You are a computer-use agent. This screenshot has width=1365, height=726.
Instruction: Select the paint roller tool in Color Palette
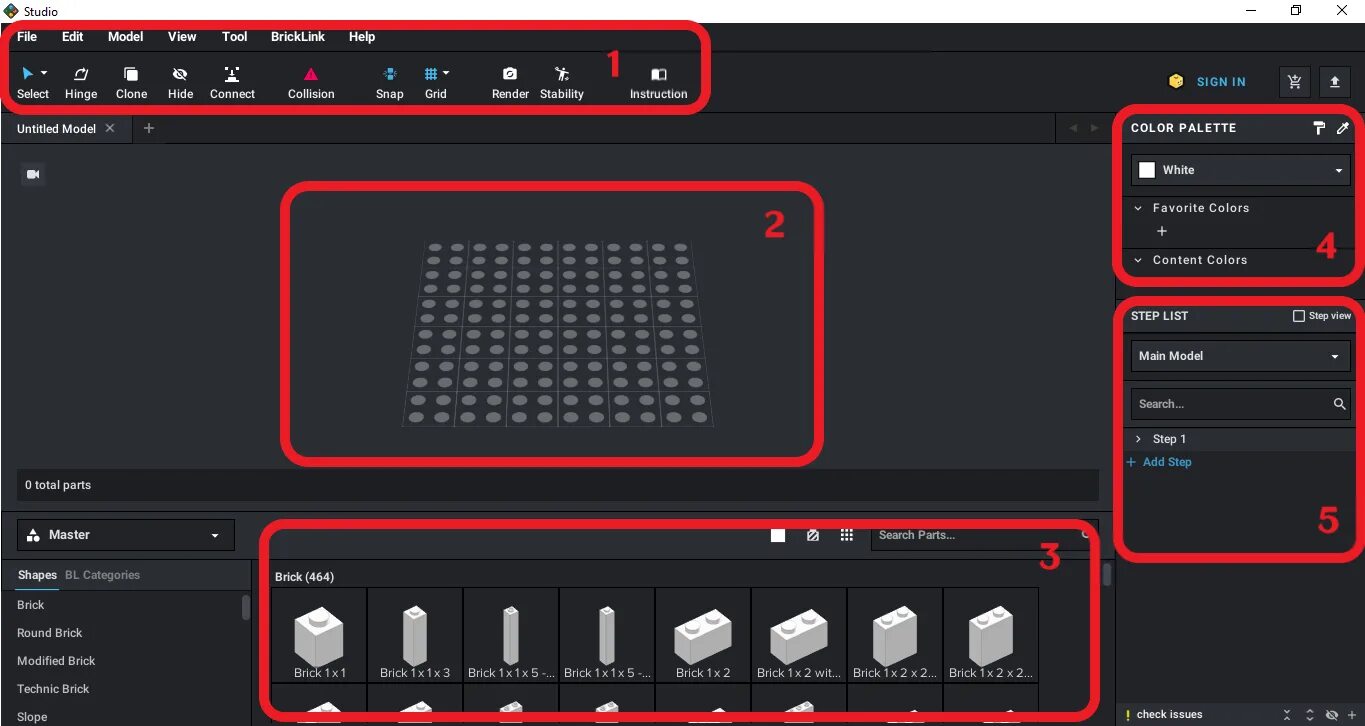click(x=1319, y=128)
